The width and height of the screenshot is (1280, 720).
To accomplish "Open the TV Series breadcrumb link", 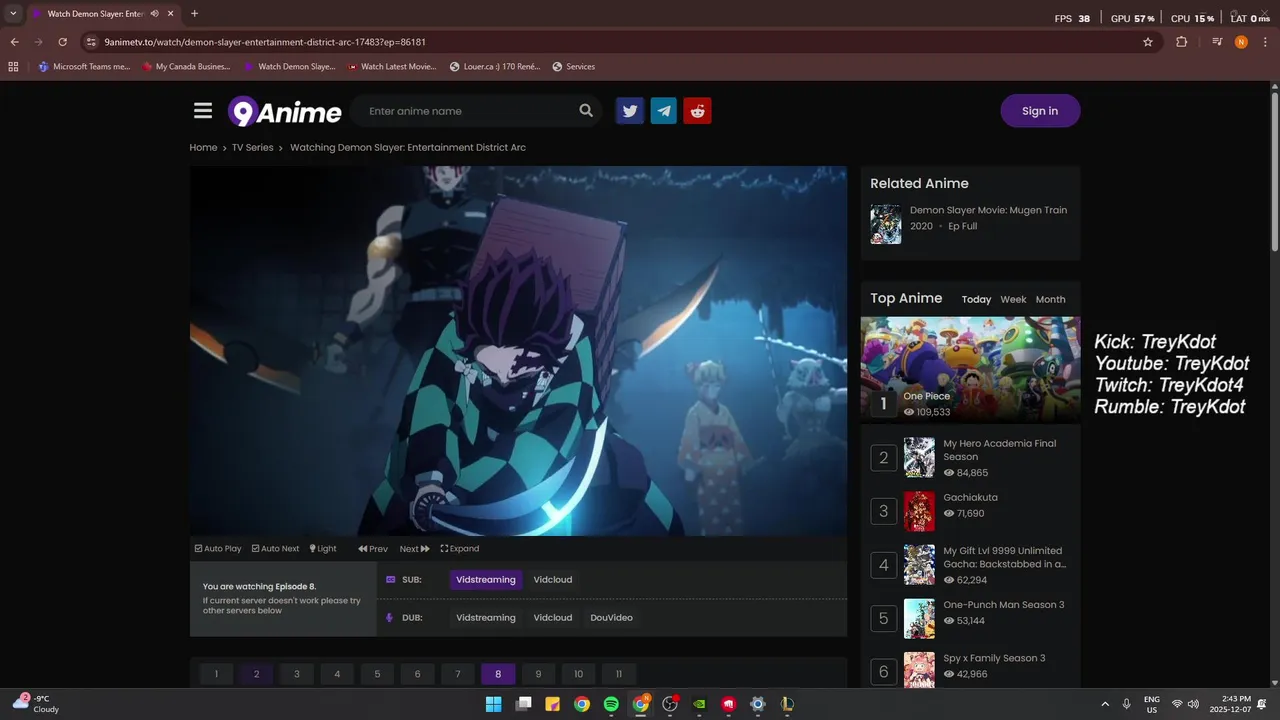I will point(252,147).
